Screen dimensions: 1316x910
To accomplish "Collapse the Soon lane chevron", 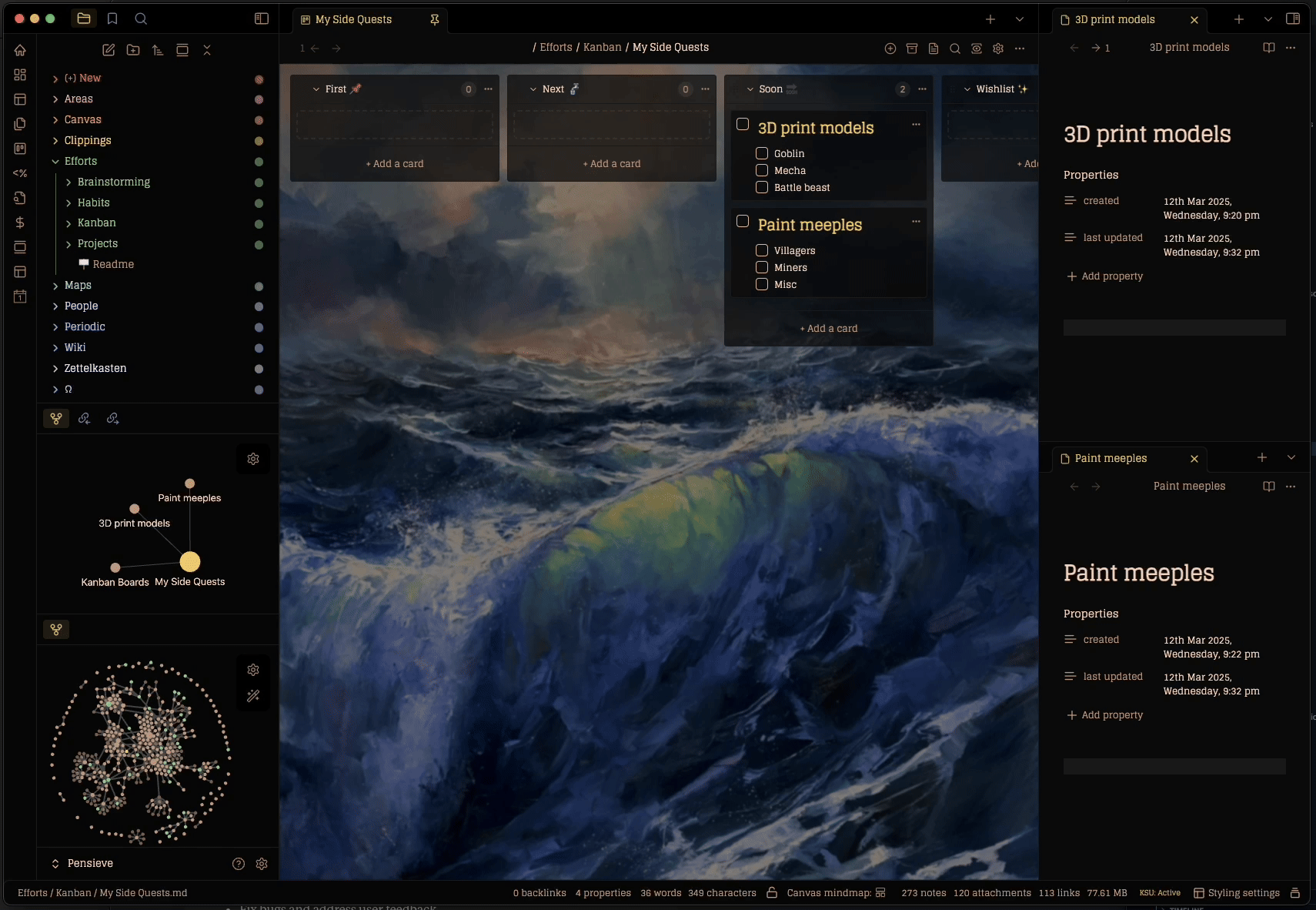I will 750,89.
